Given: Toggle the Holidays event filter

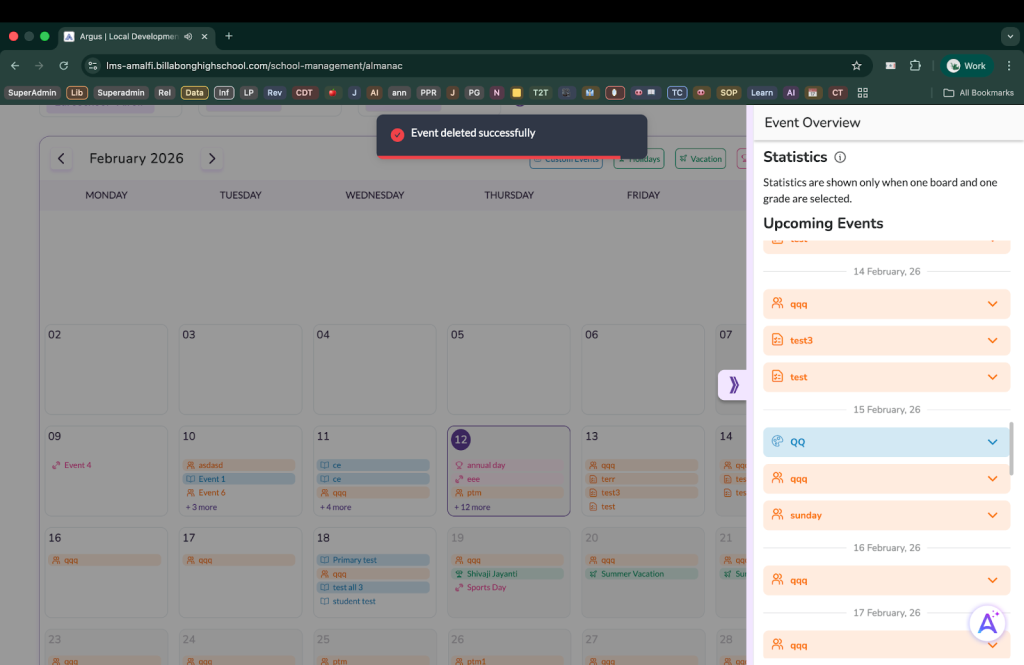Looking at the screenshot, I should 639,159.
